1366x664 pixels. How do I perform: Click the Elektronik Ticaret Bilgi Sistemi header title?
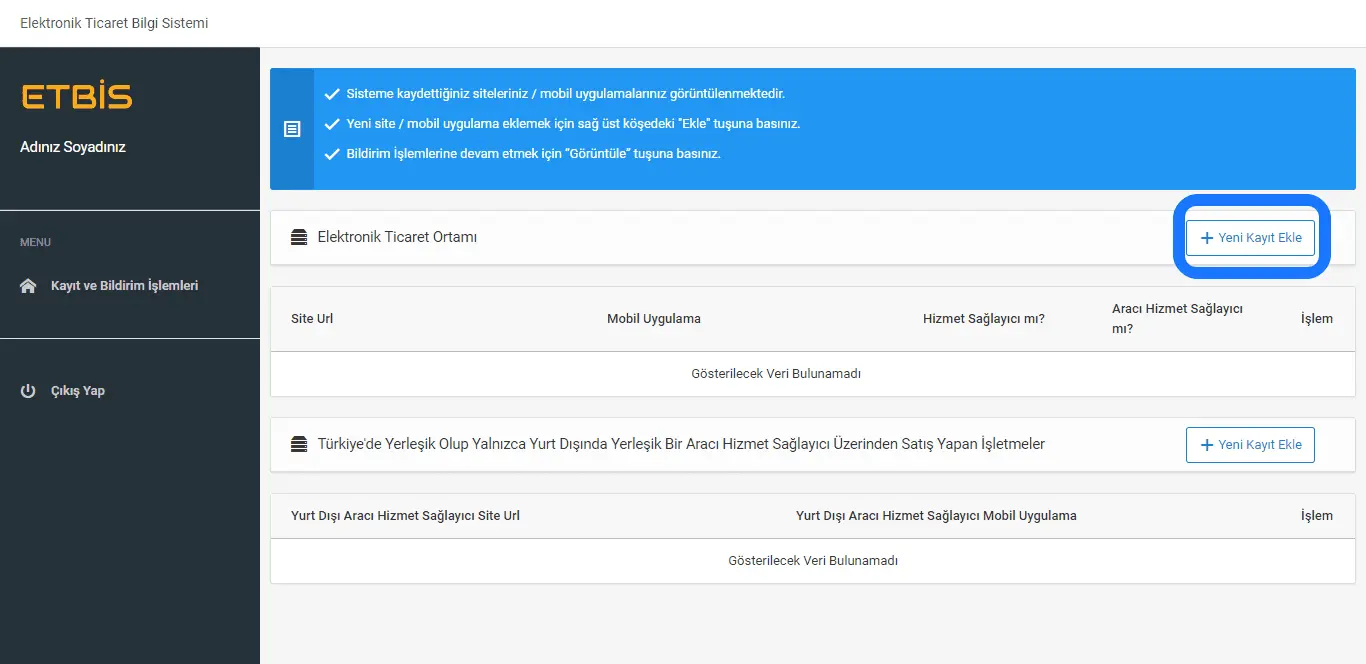(x=114, y=23)
